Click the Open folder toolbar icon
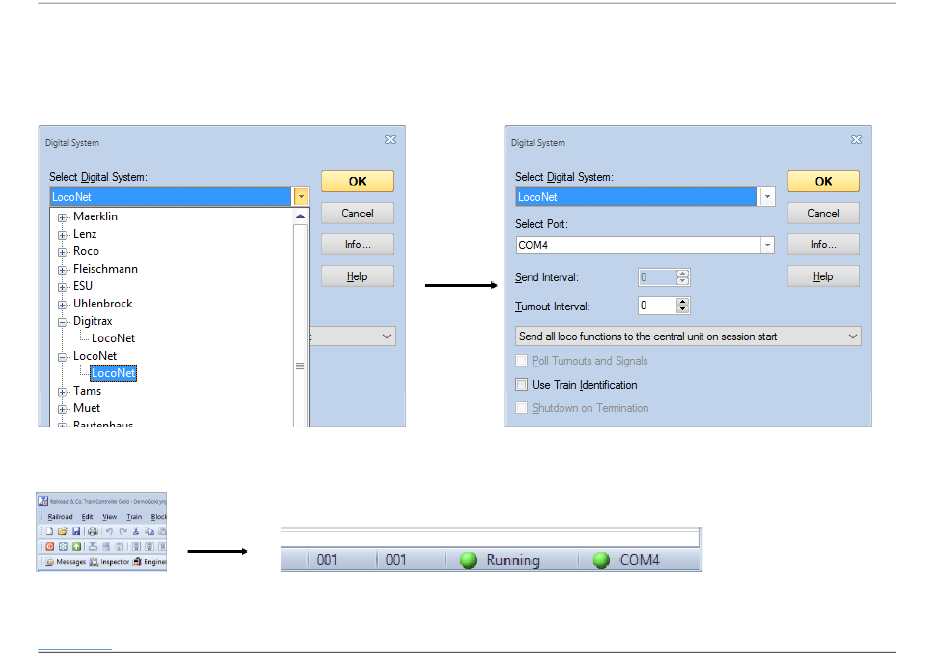This screenshot has height=655, width=950. pyautogui.click(x=62, y=531)
